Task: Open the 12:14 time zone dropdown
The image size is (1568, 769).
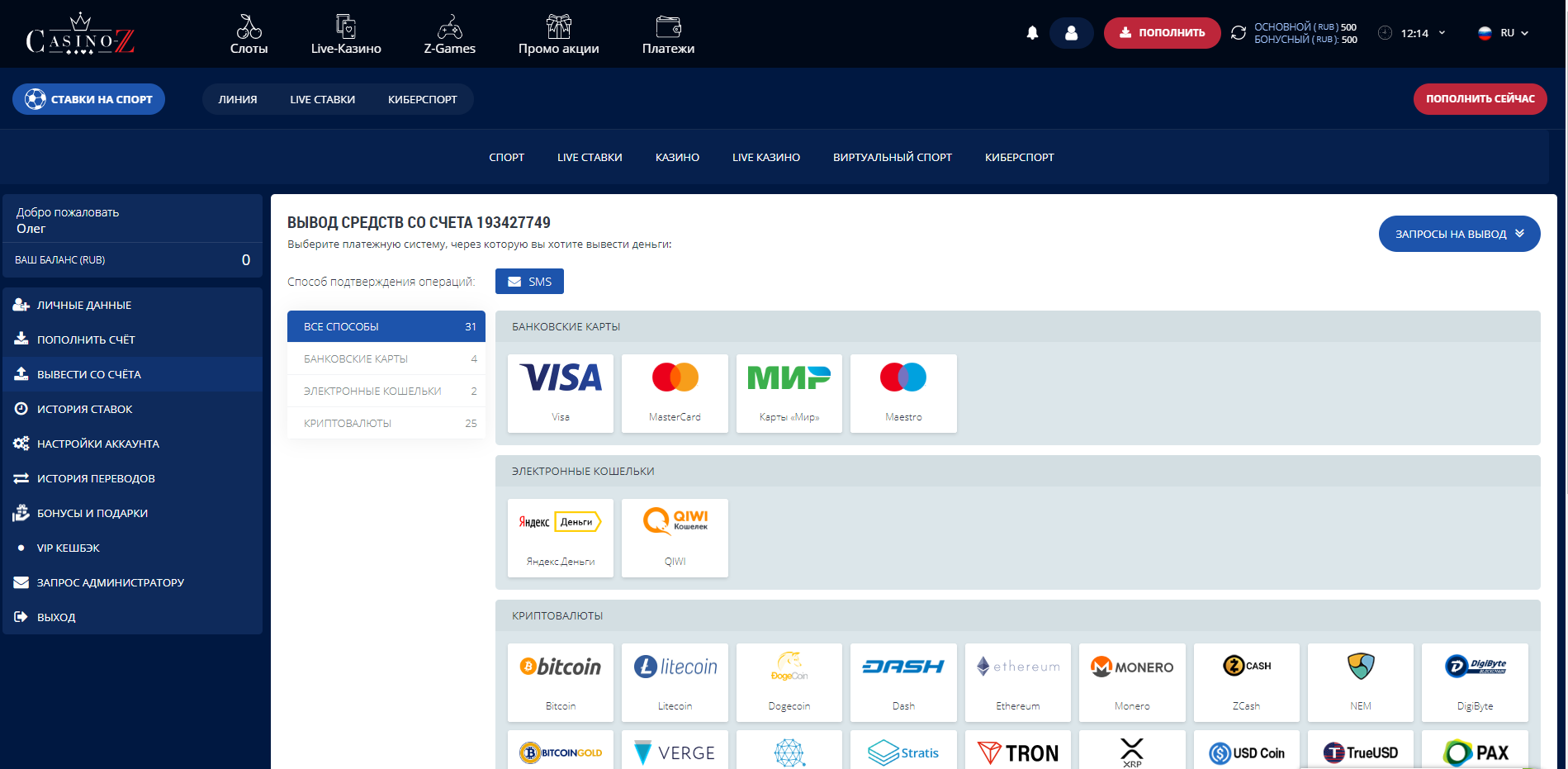Action: [1412, 33]
